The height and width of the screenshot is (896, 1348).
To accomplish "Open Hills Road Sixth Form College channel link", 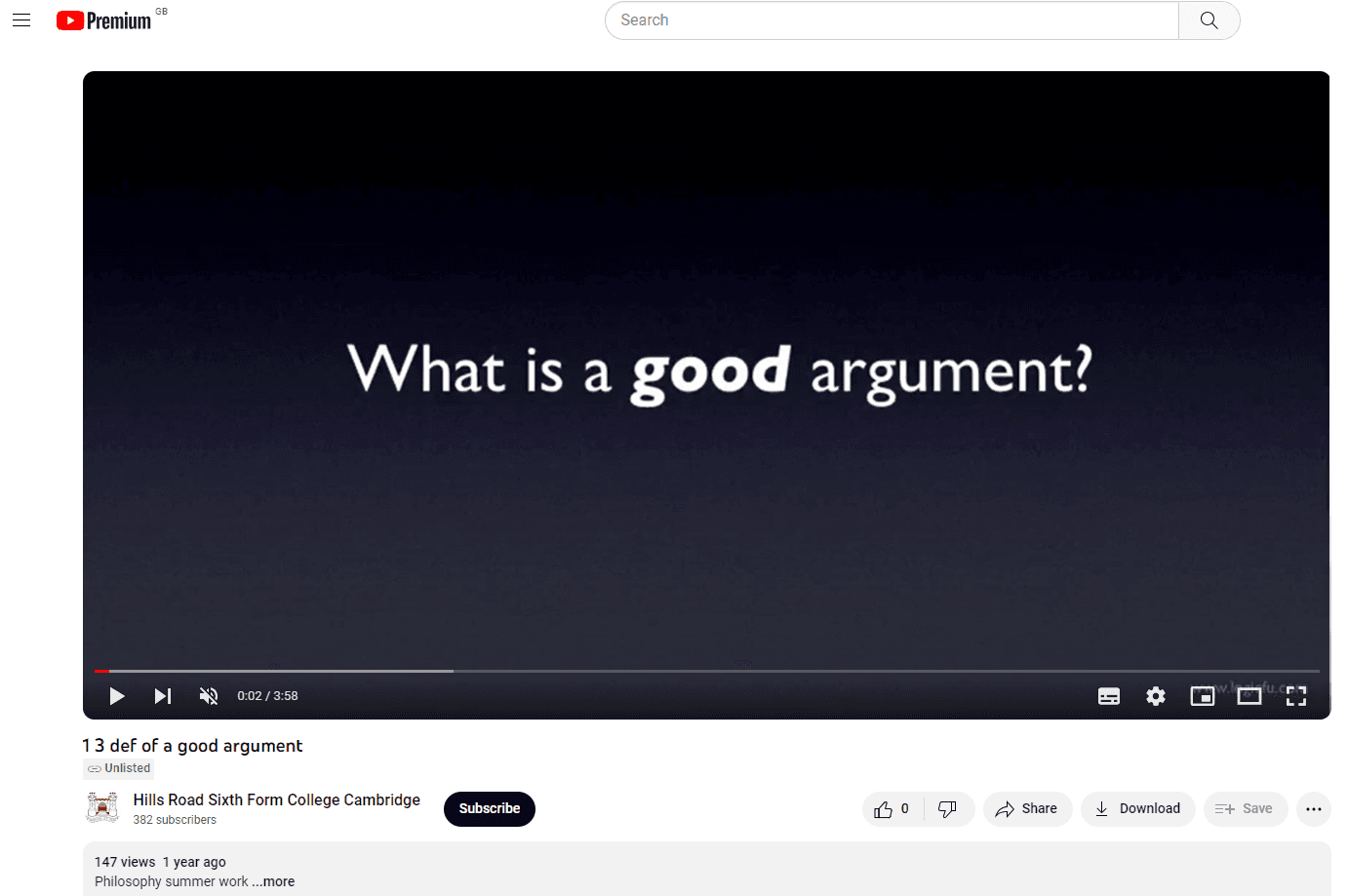I will (277, 800).
